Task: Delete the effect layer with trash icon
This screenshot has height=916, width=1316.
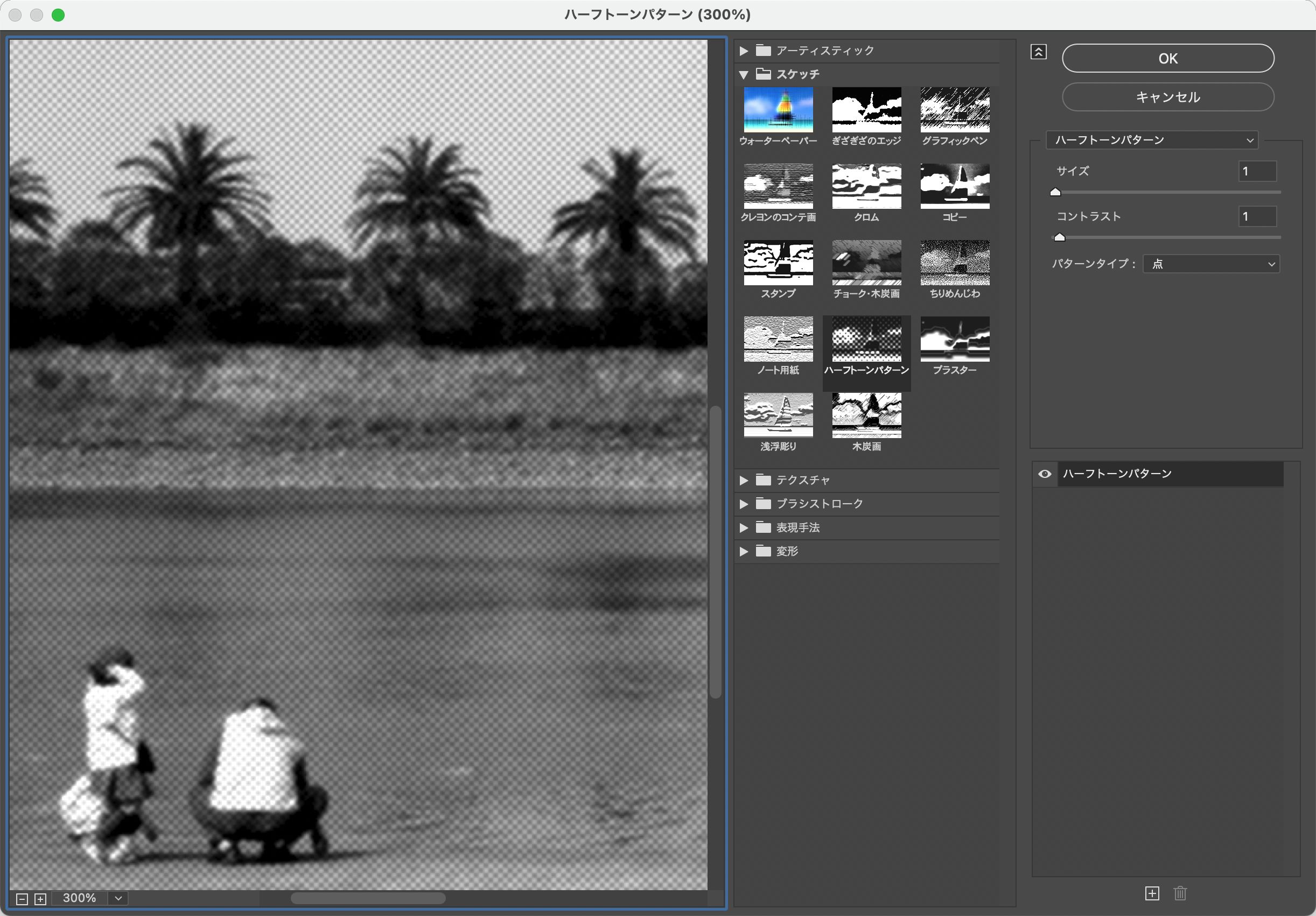Action: [1180, 893]
